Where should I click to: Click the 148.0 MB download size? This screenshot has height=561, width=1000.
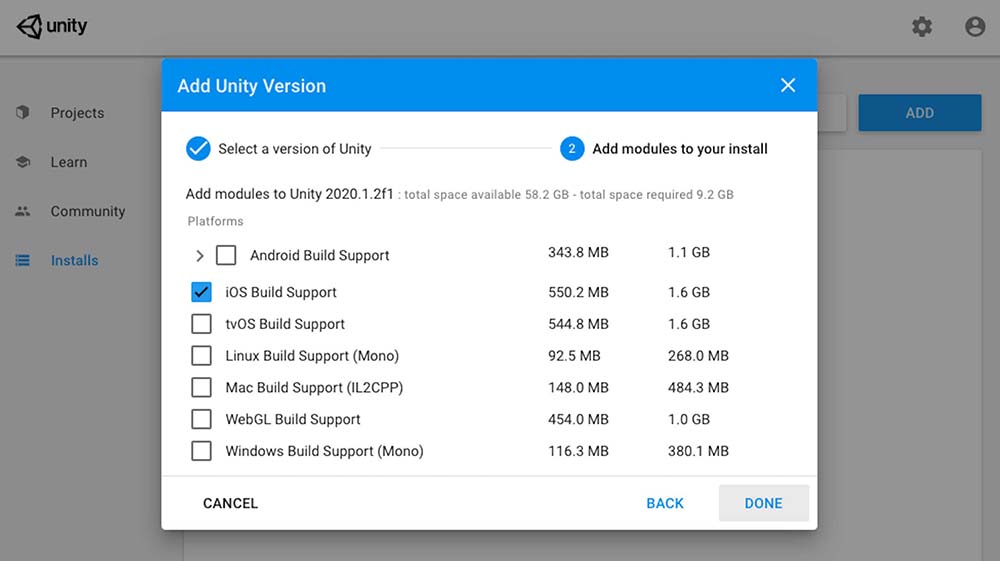click(x=578, y=388)
